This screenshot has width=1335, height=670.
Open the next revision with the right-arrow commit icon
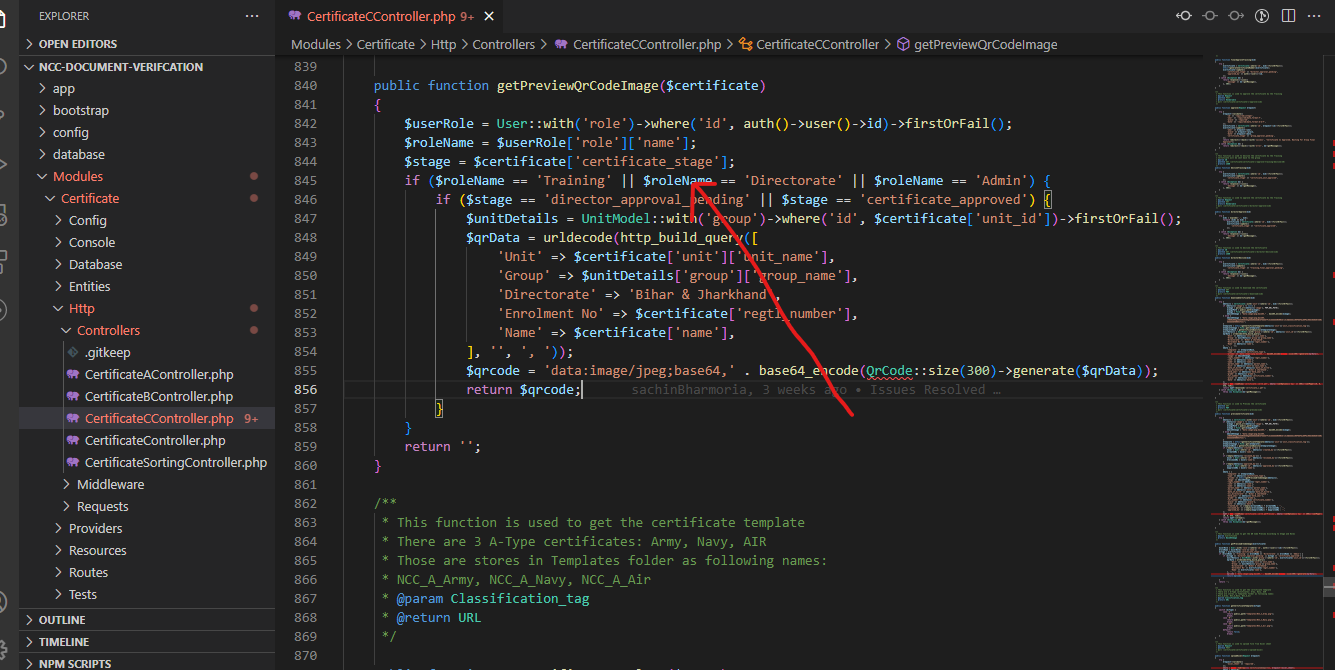pyautogui.click(x=1236, y=15)
